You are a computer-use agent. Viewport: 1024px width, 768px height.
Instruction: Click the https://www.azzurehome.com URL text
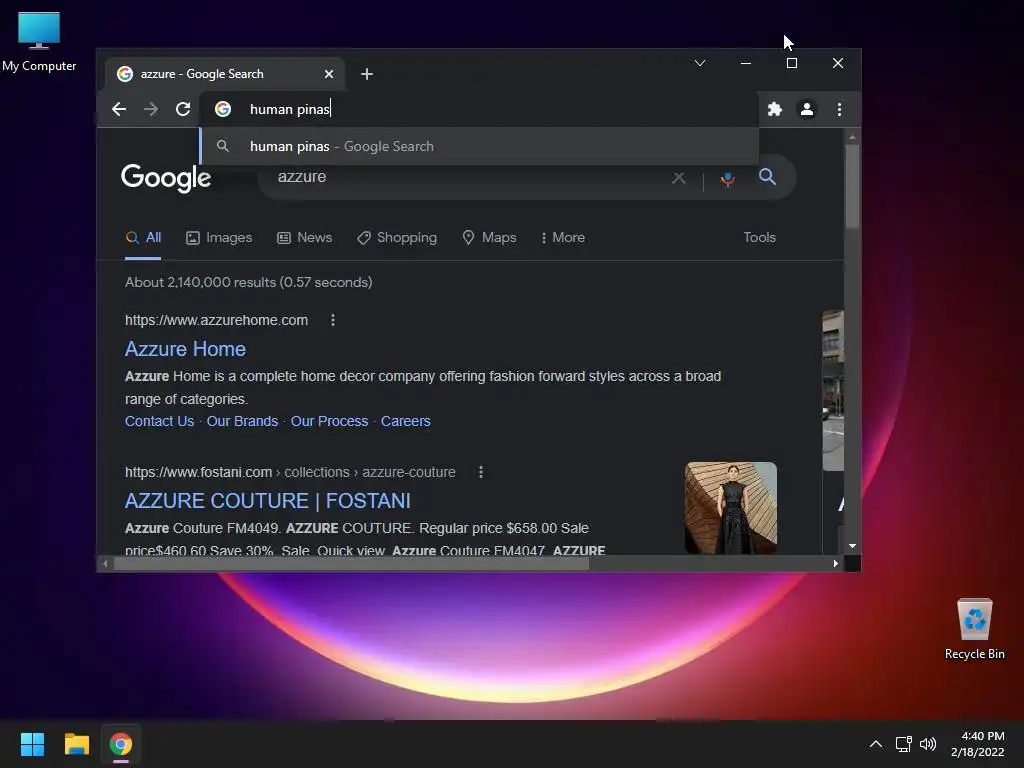pos(216,320)
